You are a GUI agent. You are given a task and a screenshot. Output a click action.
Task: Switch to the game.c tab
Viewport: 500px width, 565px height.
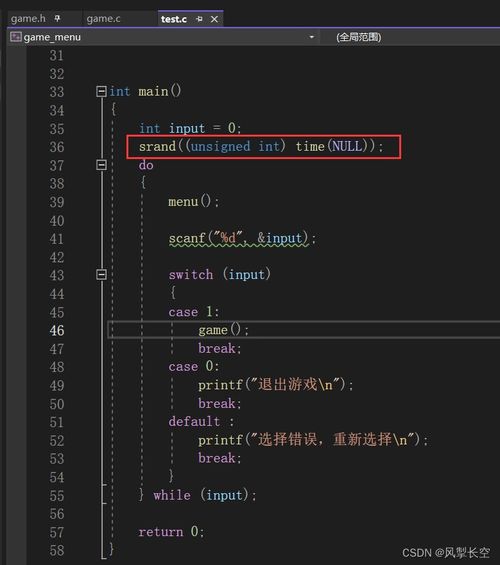coord(103,18)
